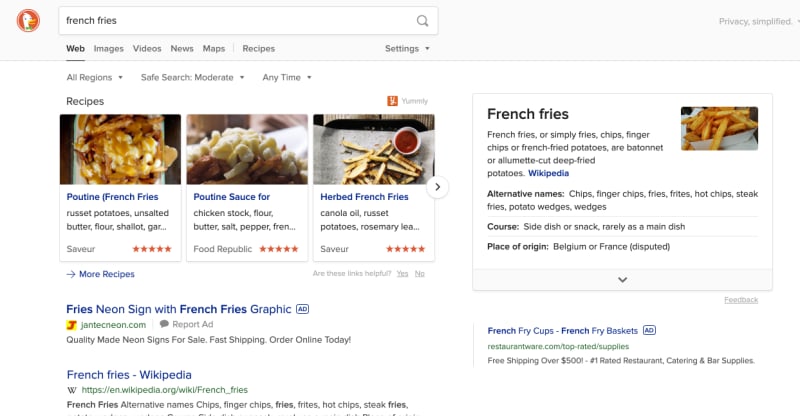Click AD badge on French Fry Cups
Image resolution: width=800 pixels, height=416 pixels.
[x=649, y=330]
